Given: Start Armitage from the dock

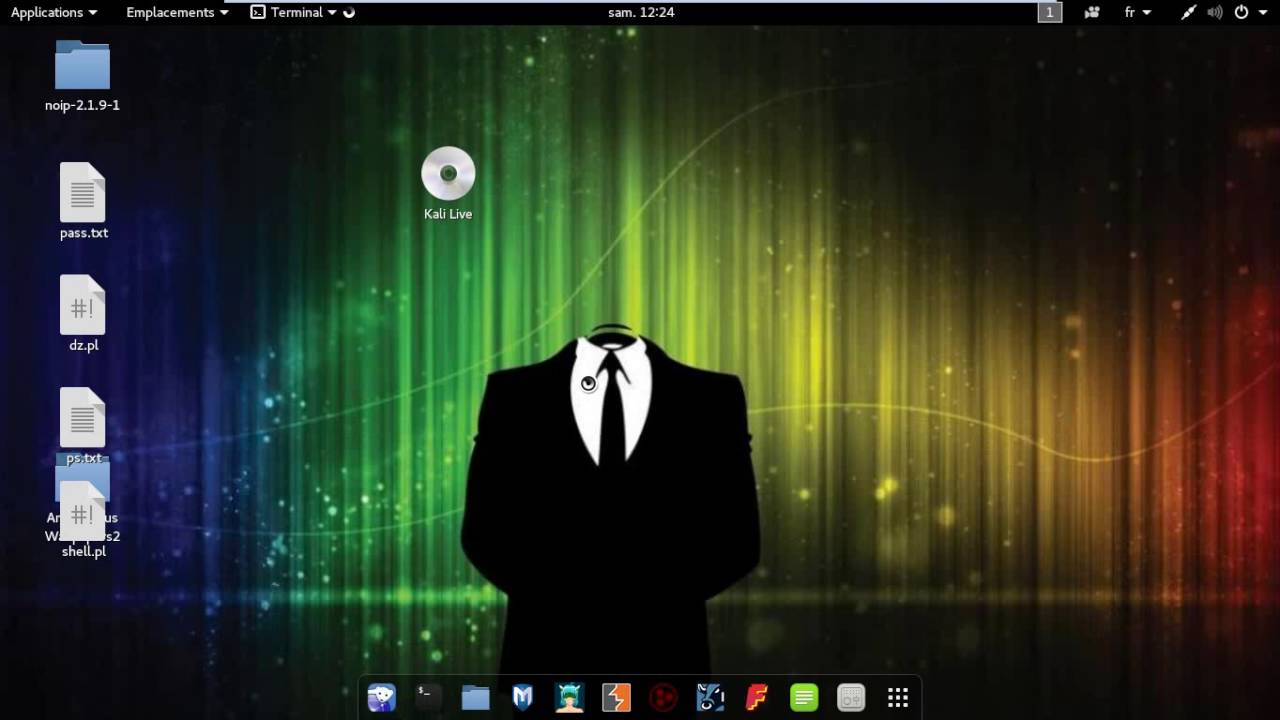Looking at the screenshot, I should (569, 697).
